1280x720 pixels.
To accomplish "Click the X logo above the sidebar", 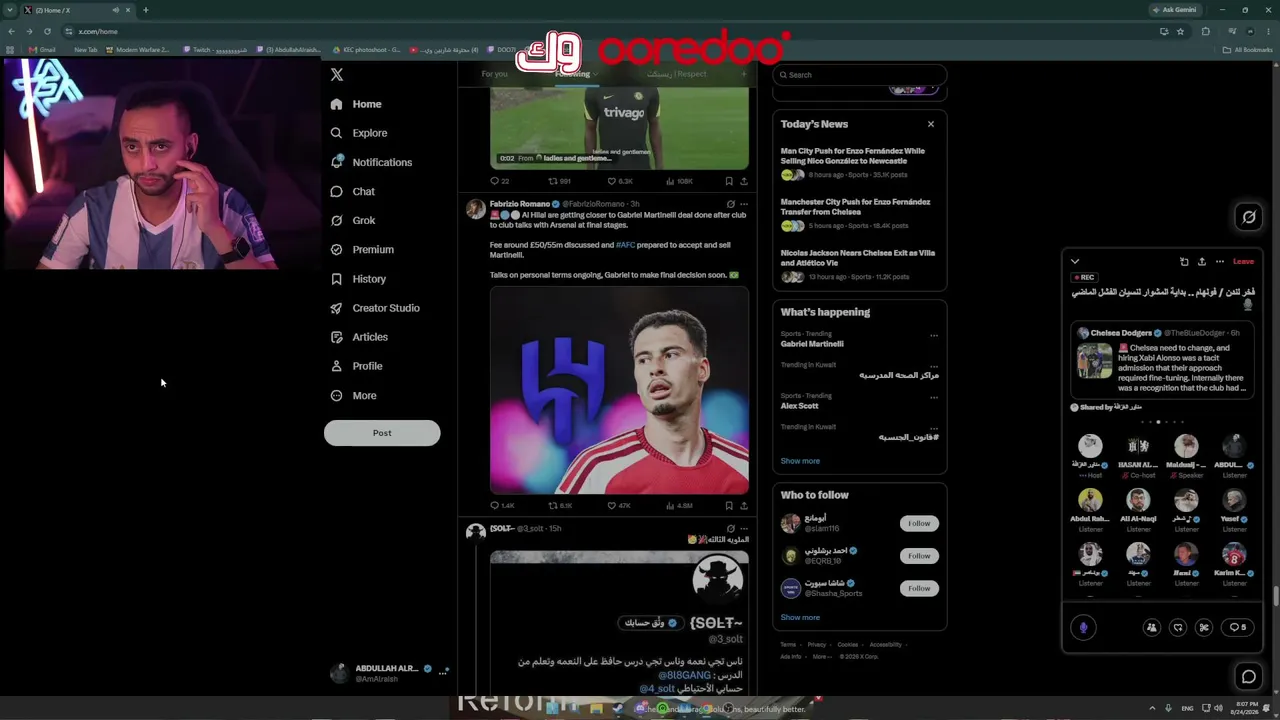I will pos(337,75).
